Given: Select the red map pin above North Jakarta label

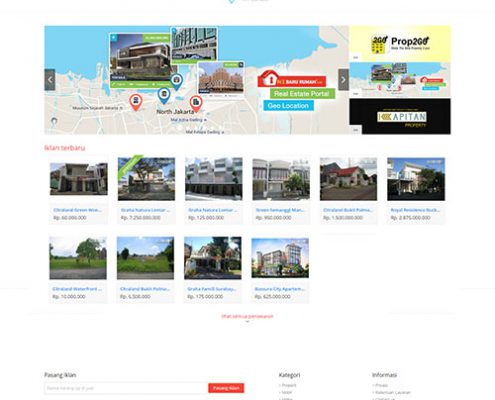Looking at the screenshot, I should pyautogui.click(x=196, y=103).
